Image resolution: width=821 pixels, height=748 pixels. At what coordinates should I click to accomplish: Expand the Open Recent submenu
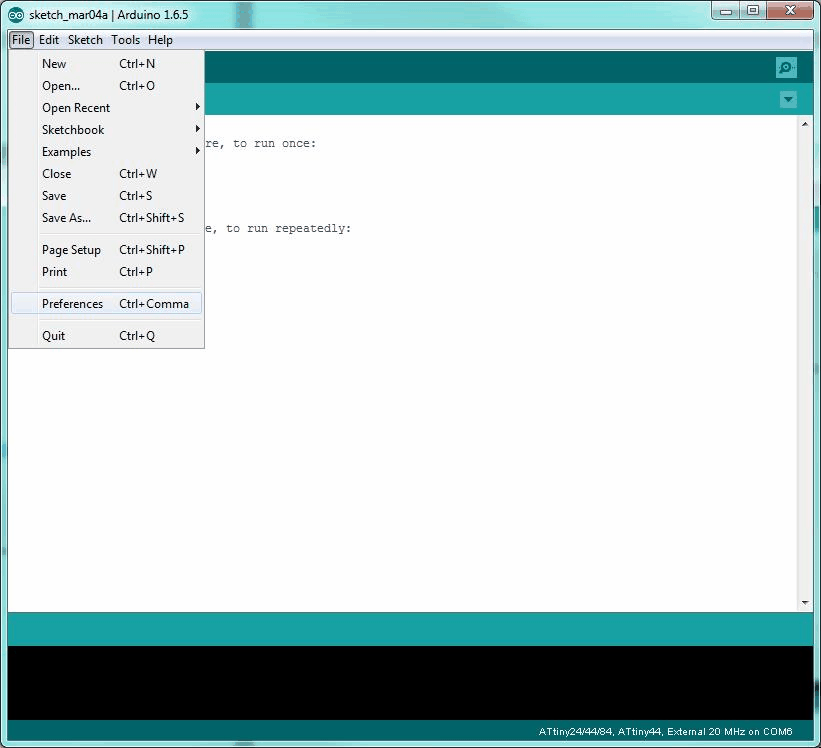click(106, 107)
